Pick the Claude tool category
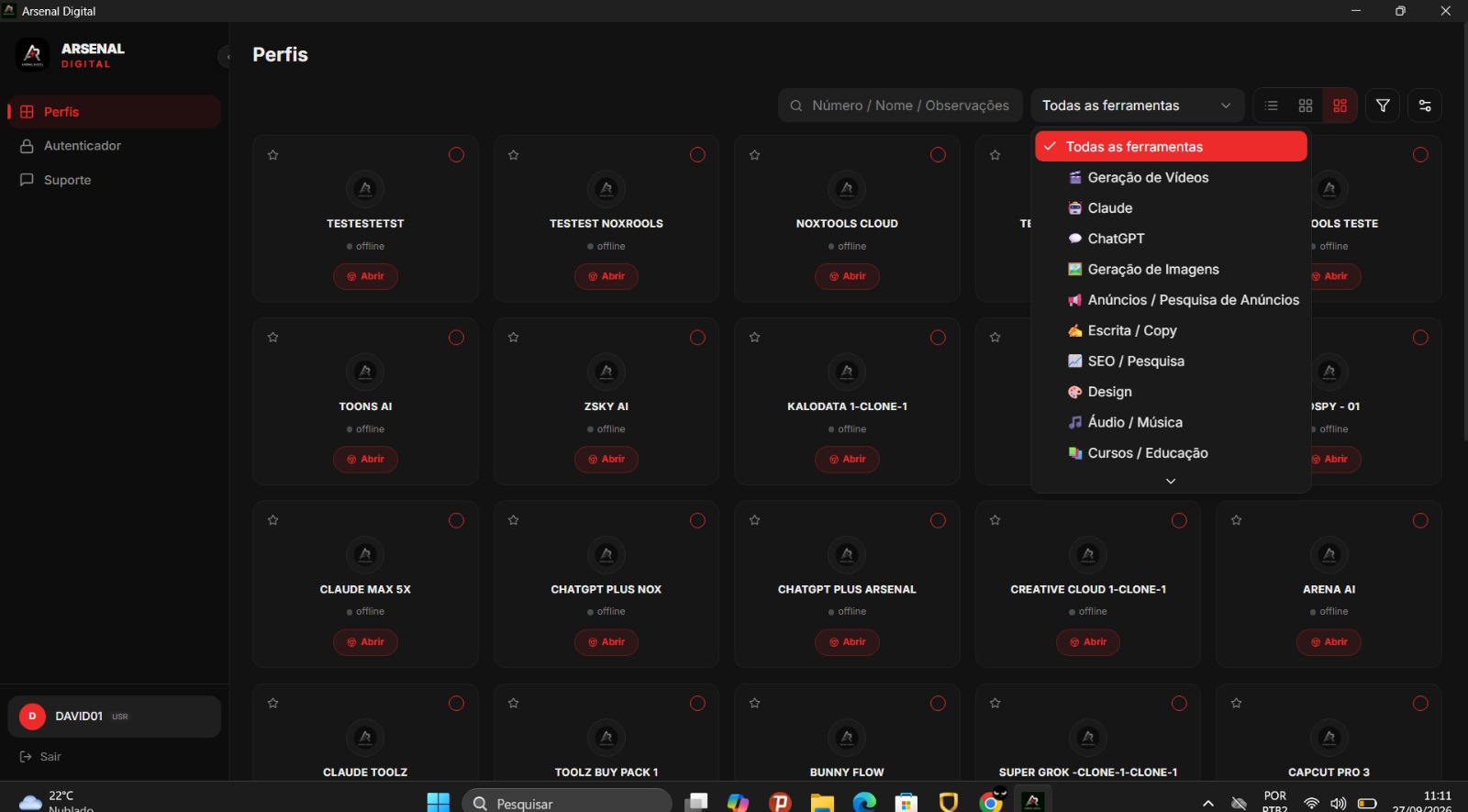This screenshot has width=1468, height=812. tap(1171, 208)
